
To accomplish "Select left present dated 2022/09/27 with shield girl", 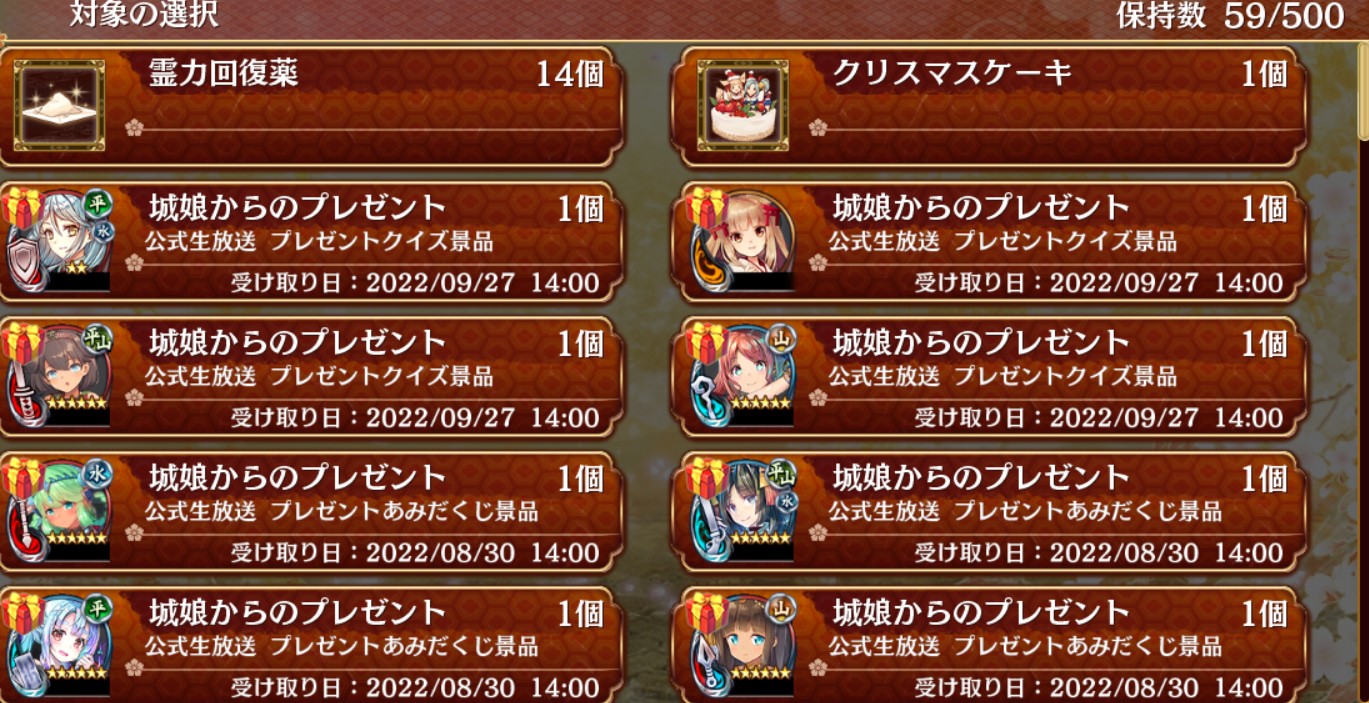I will click(x=312, y=241).
